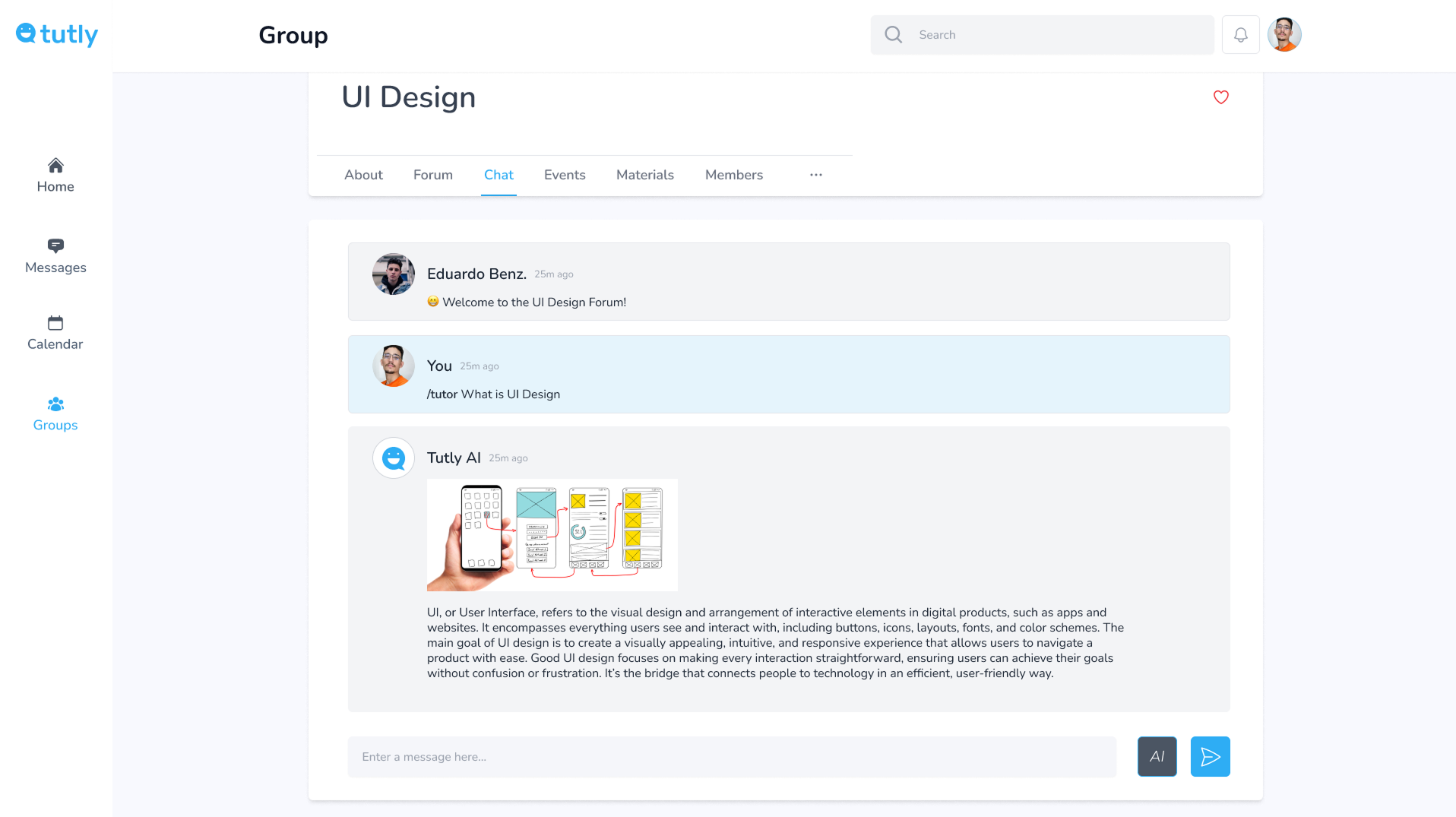Open the Calendar sidebar item

(55, 333)
